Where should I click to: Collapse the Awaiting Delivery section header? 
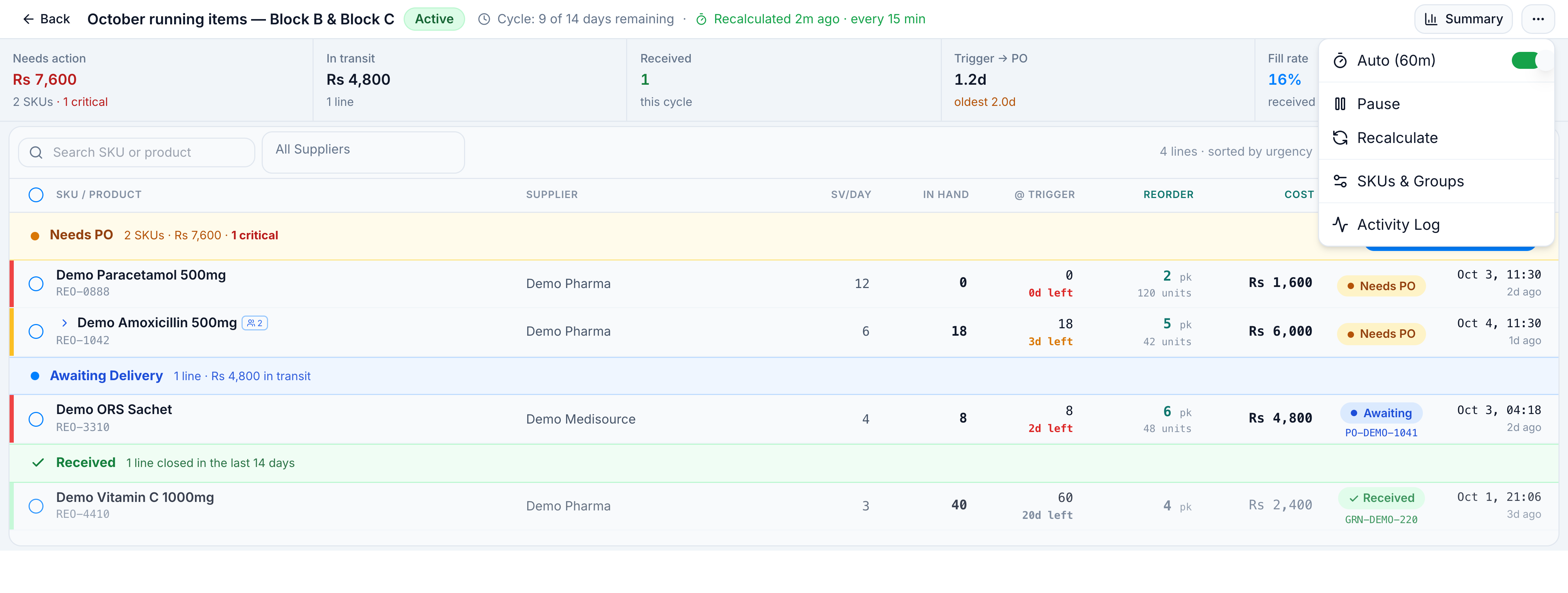783,376
